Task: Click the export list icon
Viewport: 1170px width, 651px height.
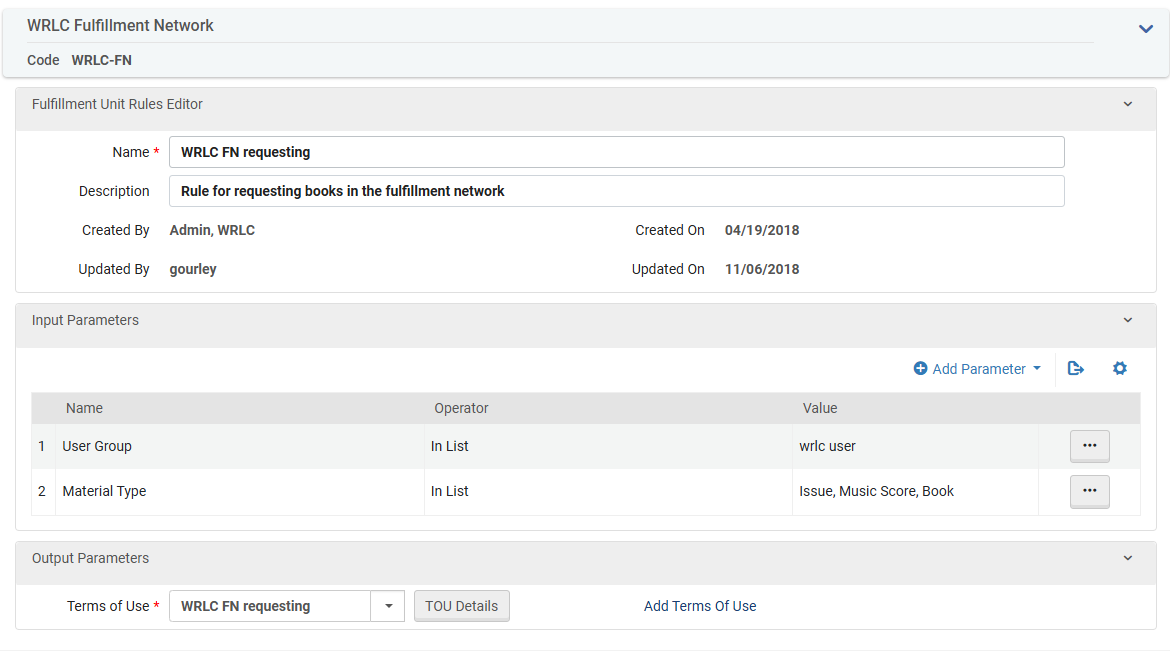Action: 1076,369
